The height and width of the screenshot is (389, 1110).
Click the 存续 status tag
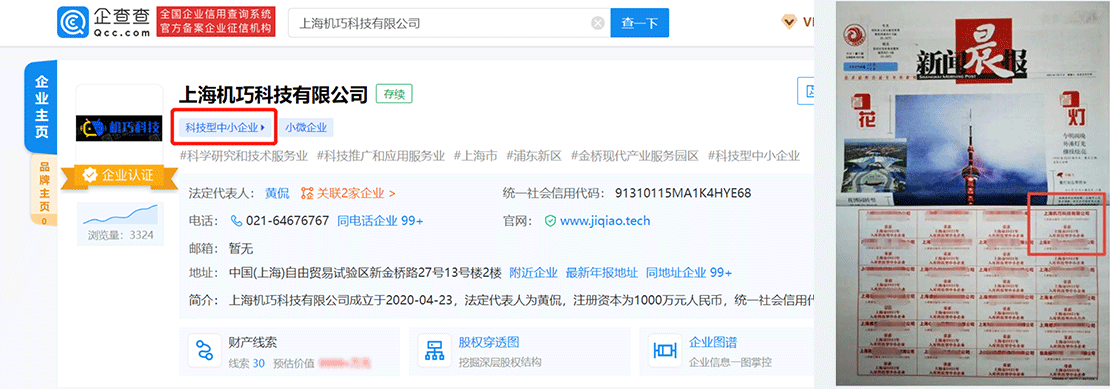tap(394, 94)
